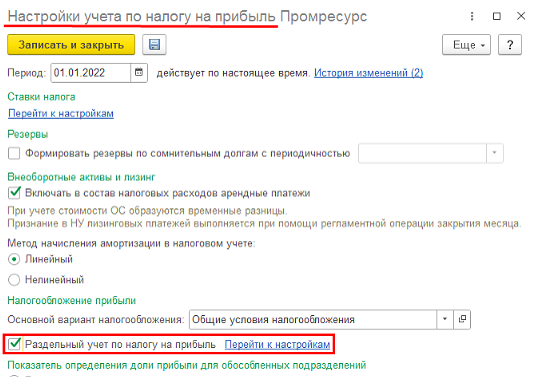536x377 pixels.
Task: Close the settings window
Action: click(x=521, y=16)
